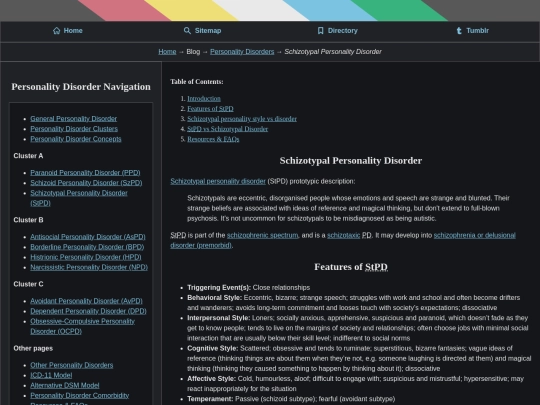Open Borderline Personality Disorder (BPD) link

tap(87, 247)
